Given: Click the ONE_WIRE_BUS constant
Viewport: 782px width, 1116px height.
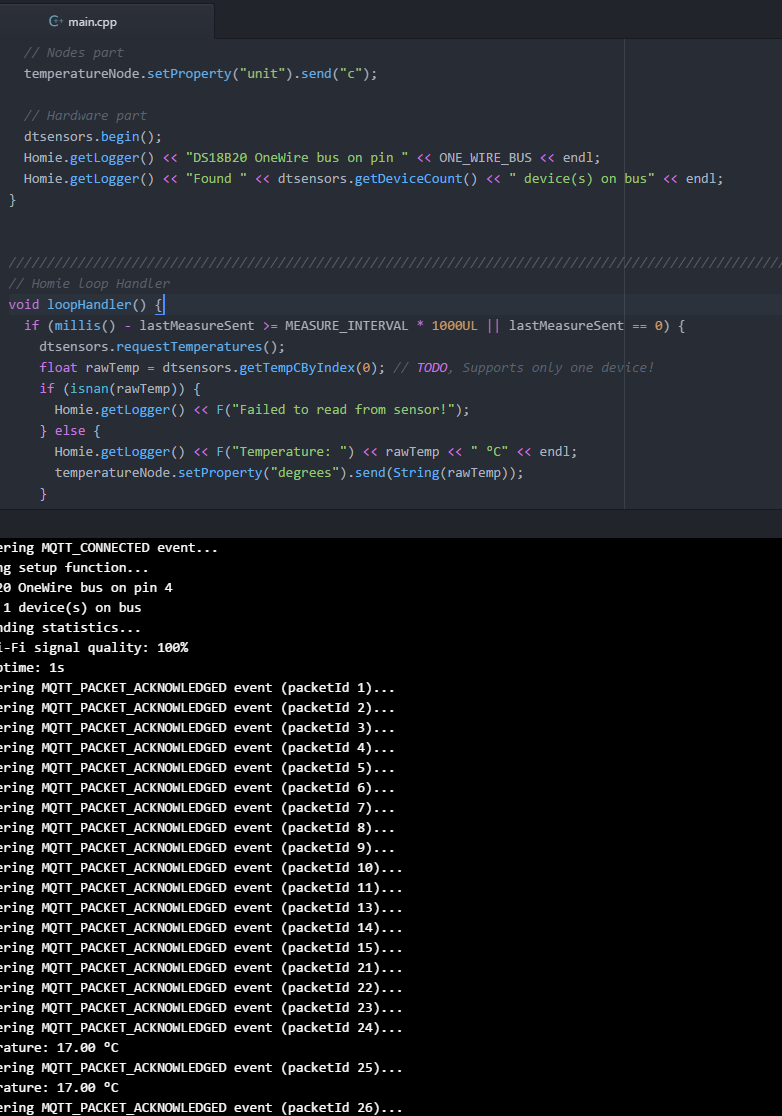Looking at the screenshot, I should [x=485, y=157].
